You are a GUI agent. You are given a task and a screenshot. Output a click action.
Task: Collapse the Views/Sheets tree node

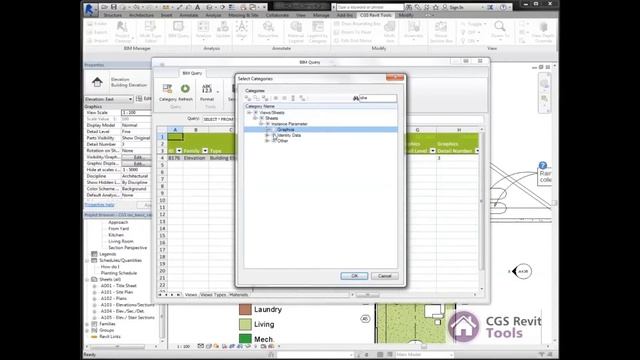point(249,112)
